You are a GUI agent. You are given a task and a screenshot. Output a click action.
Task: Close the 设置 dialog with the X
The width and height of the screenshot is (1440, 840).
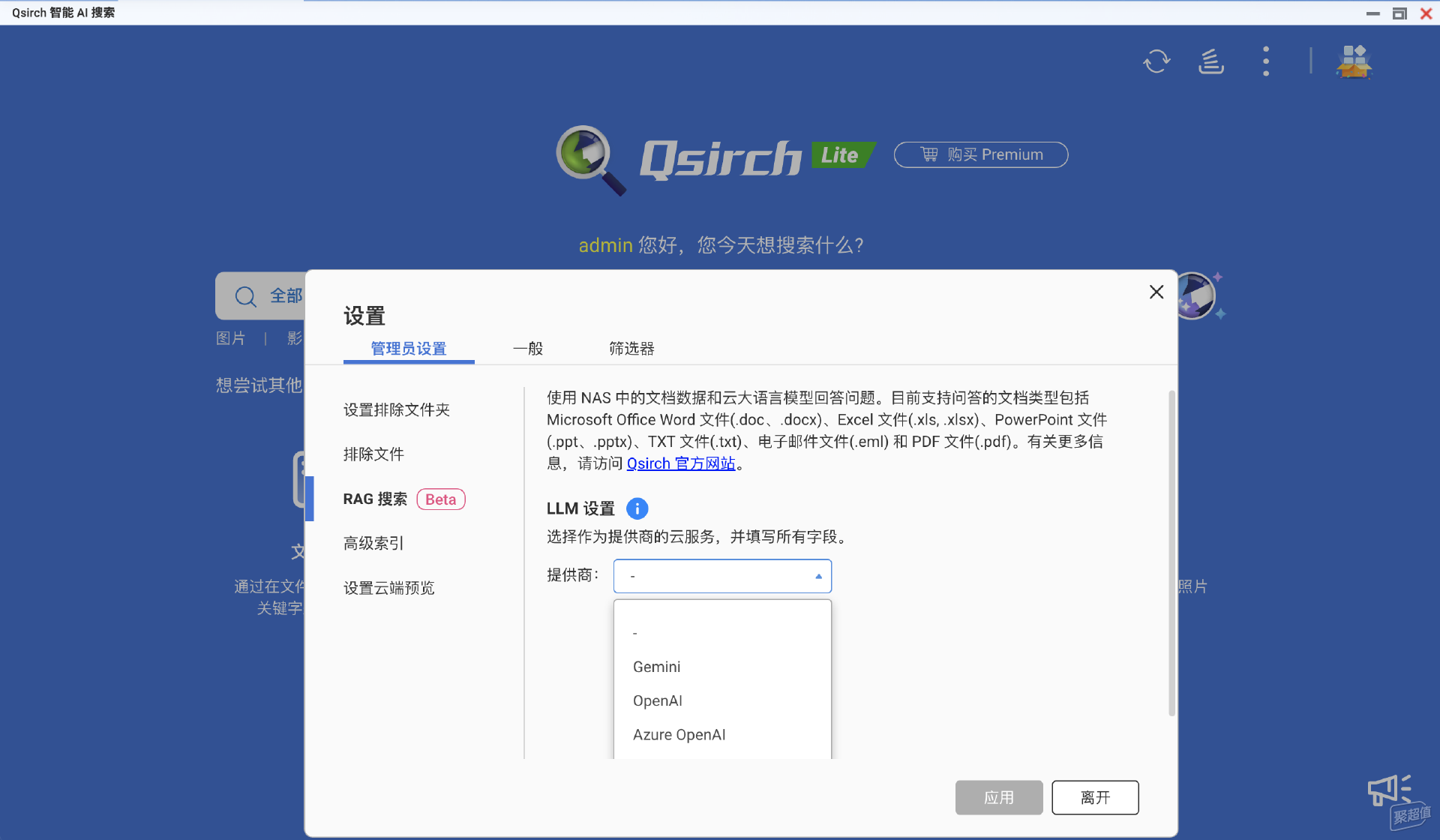pos(1156,292)
